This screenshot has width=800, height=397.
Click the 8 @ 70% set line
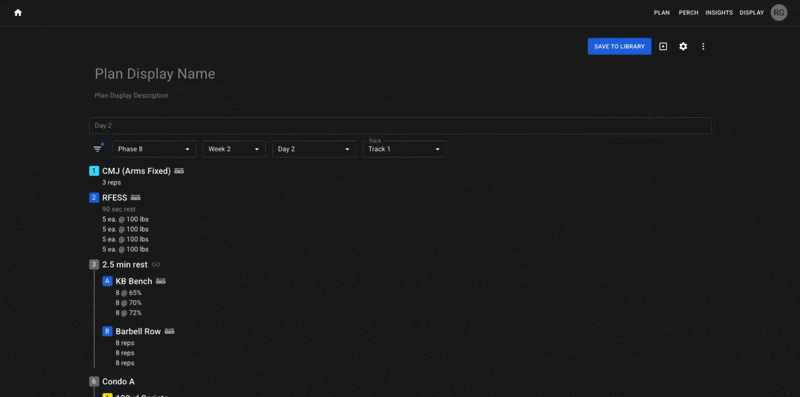coord(129,303)
